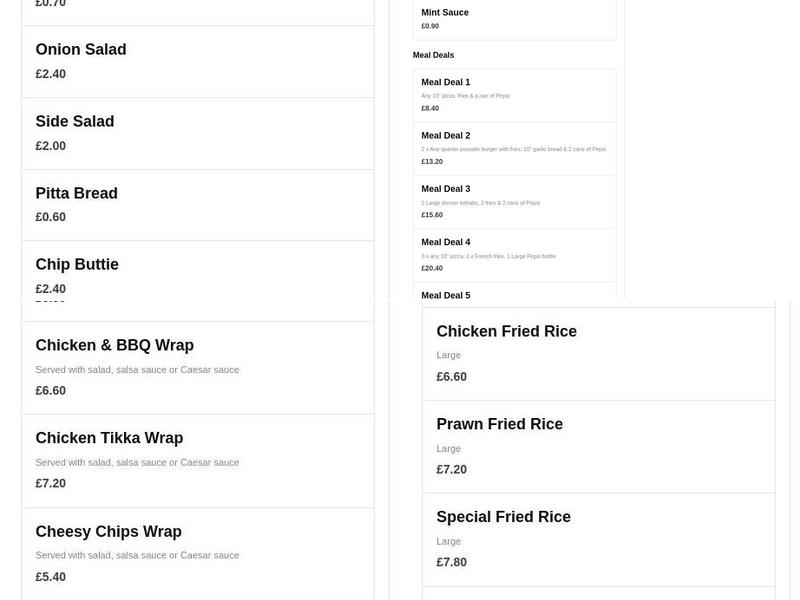Viewport: 800px width, 600px height.
Task: Click the £6.60 price under Chicken Fried Rice
Action: (451, 376)
